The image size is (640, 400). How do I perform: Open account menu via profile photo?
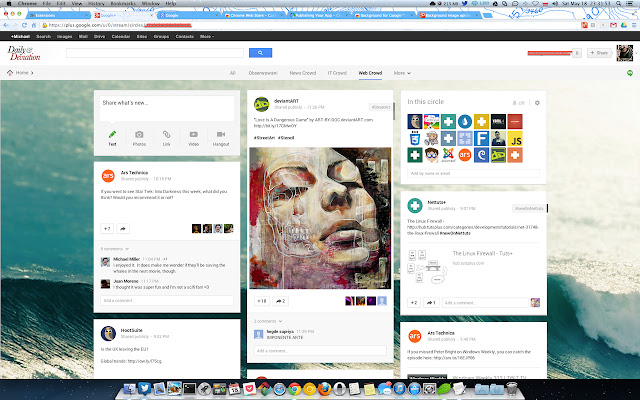click(x=624, y=53)
